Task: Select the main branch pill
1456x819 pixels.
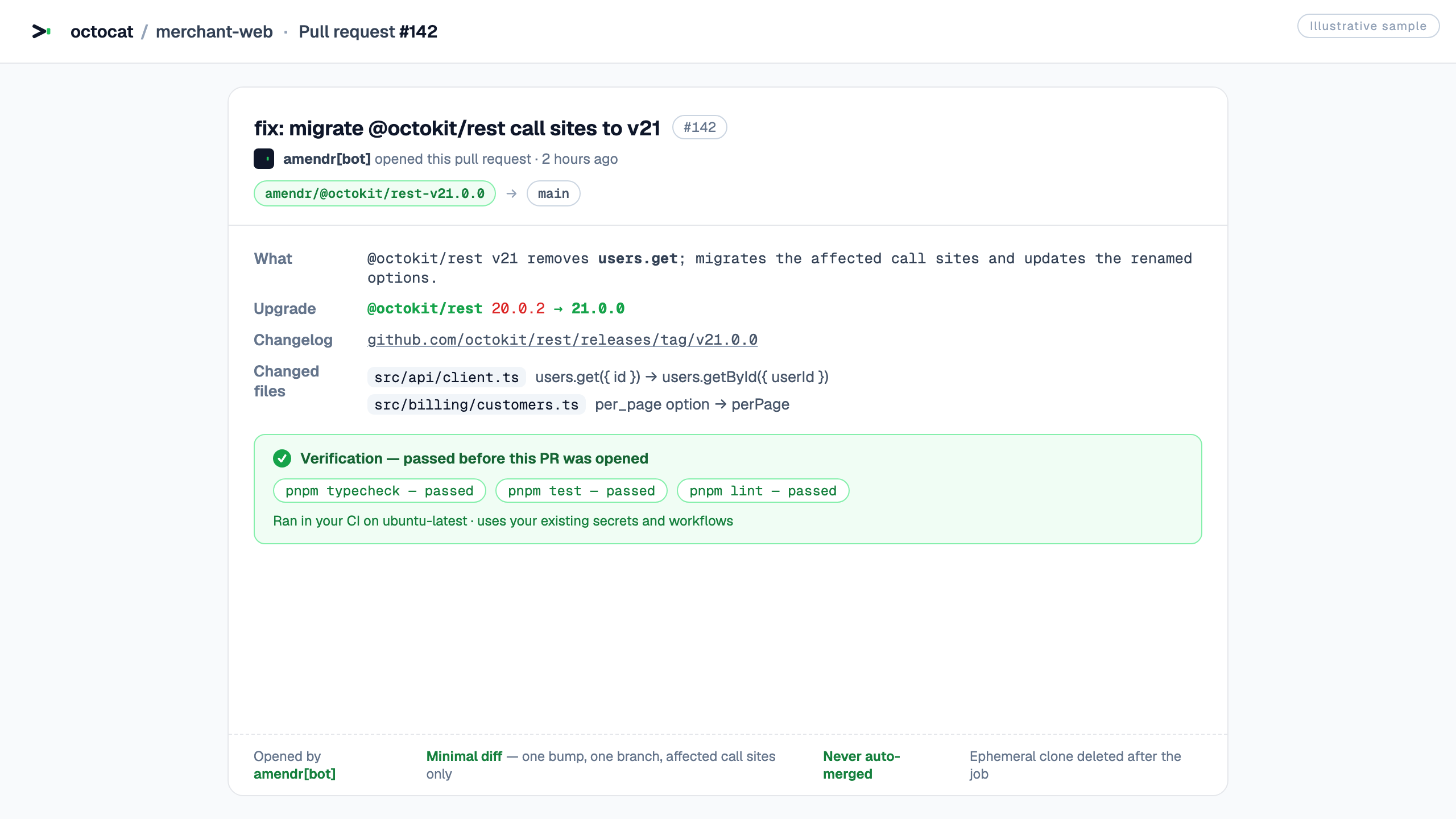Action: (553, 193)
